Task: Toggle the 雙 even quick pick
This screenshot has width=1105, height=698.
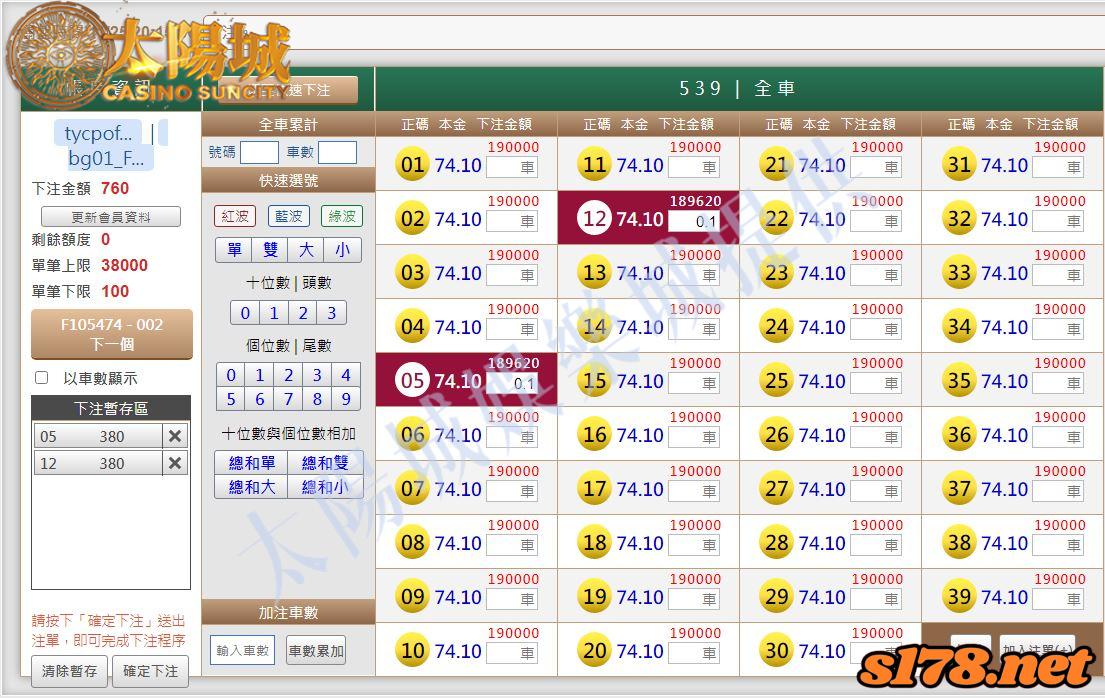Action: [270, 250]
